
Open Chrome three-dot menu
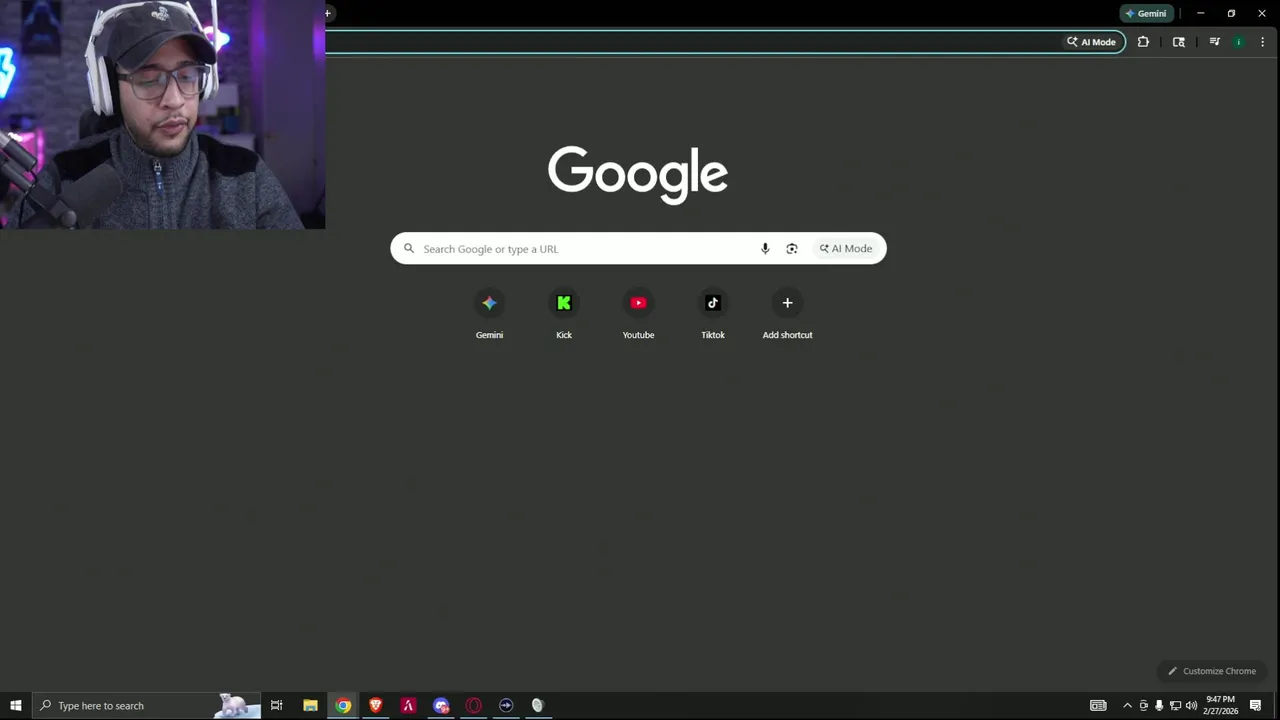pos(1262,42)
